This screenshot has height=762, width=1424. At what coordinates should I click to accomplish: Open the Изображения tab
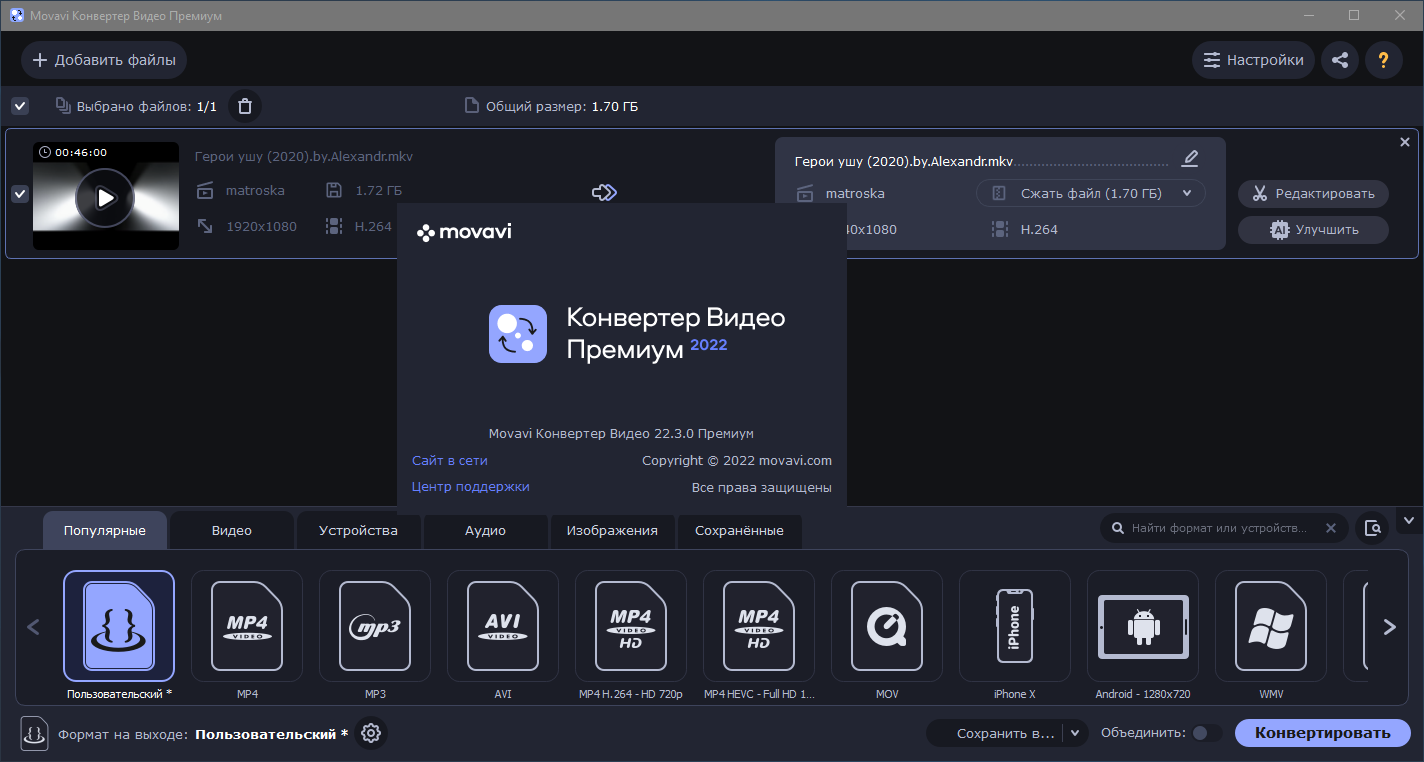(x=612, y=530)
